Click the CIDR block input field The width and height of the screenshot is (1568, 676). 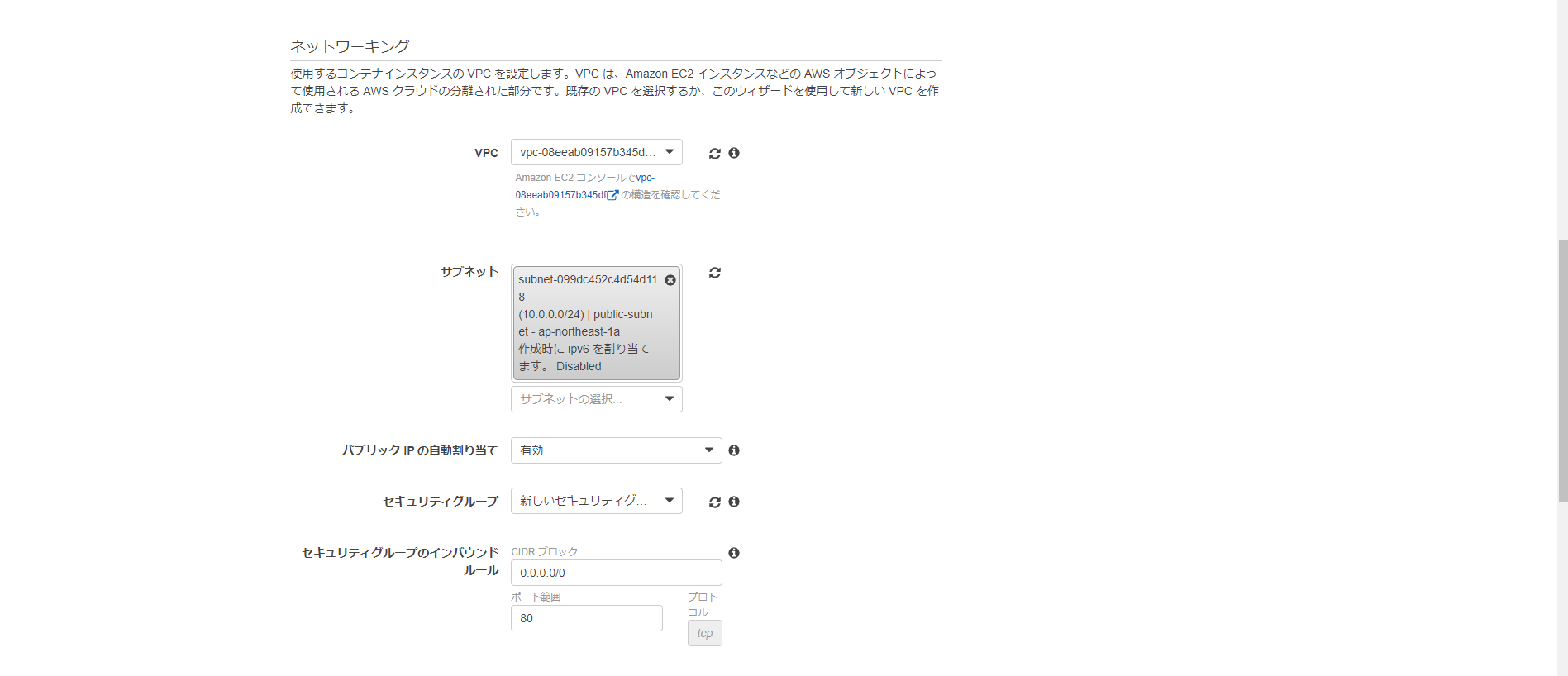(617, 573)
